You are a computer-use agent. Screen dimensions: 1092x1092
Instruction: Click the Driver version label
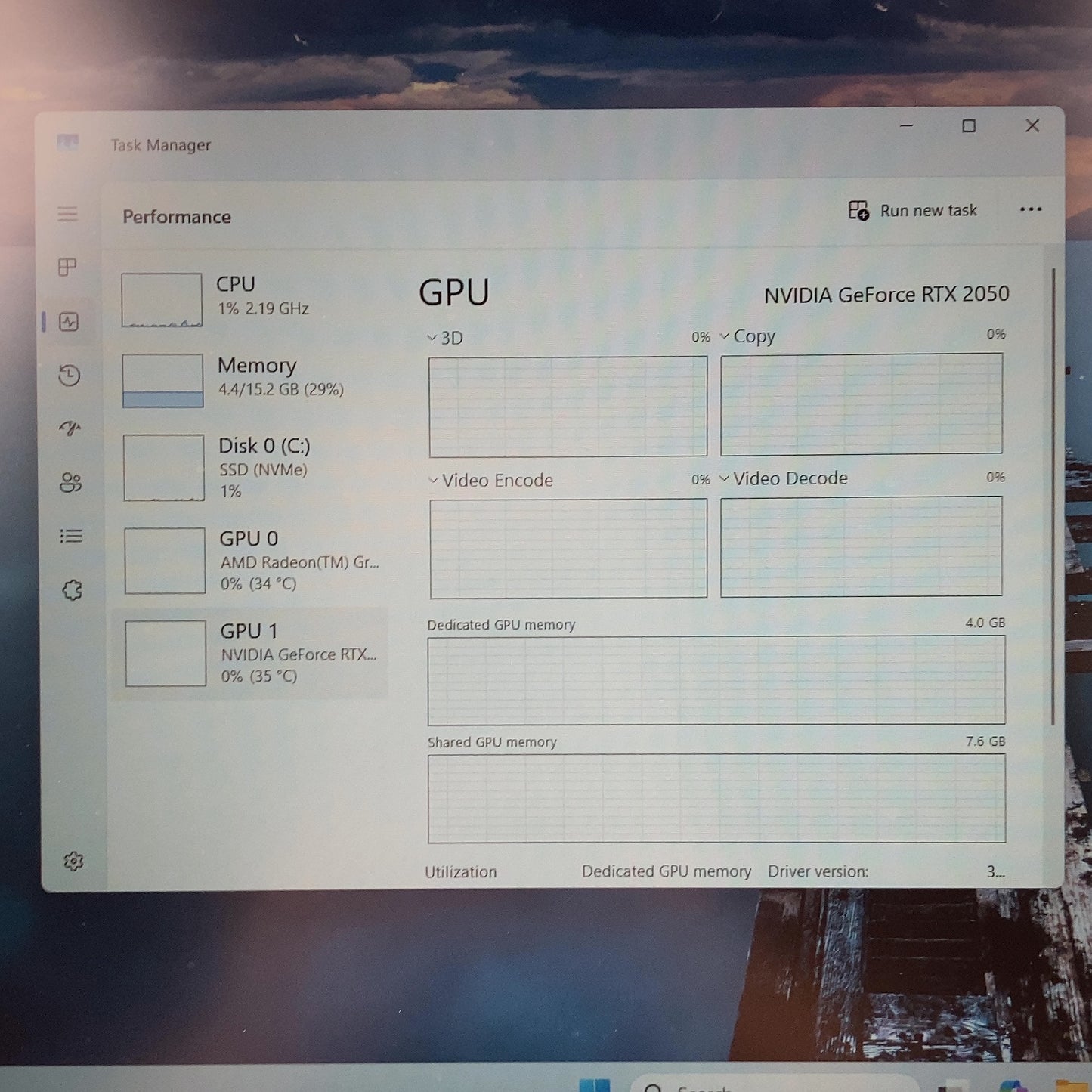[x=818, y=871]
